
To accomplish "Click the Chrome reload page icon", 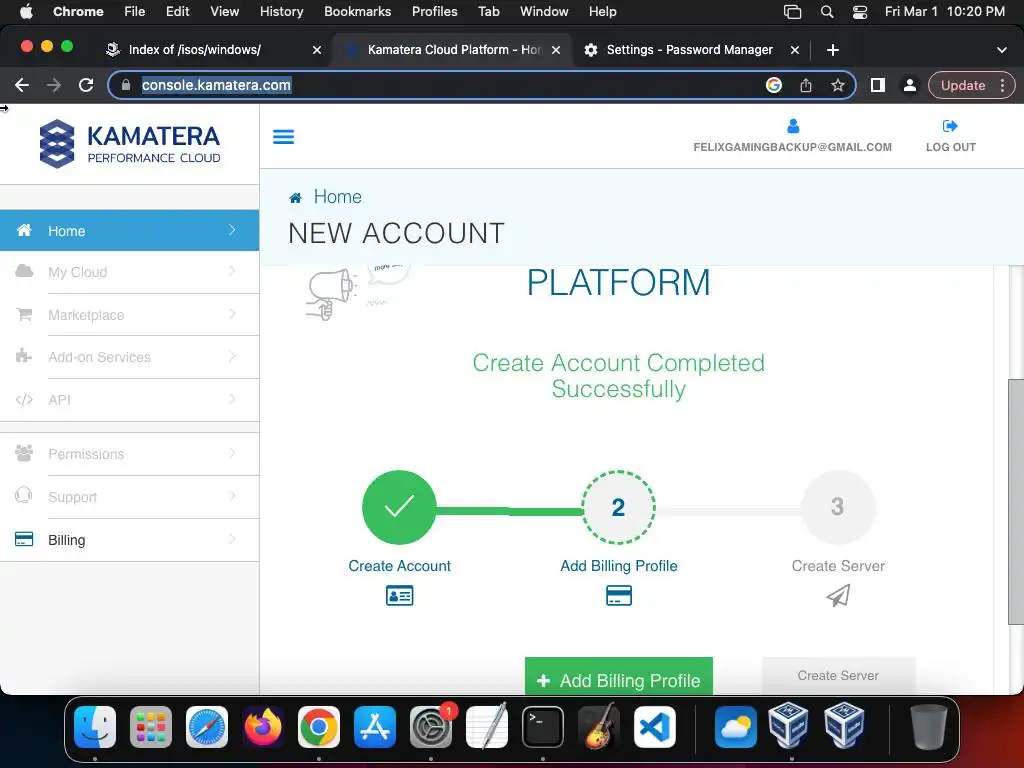I will (86, 85).
